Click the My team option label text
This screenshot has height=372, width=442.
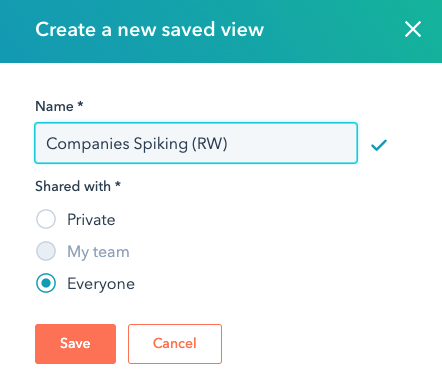(98, 252)
